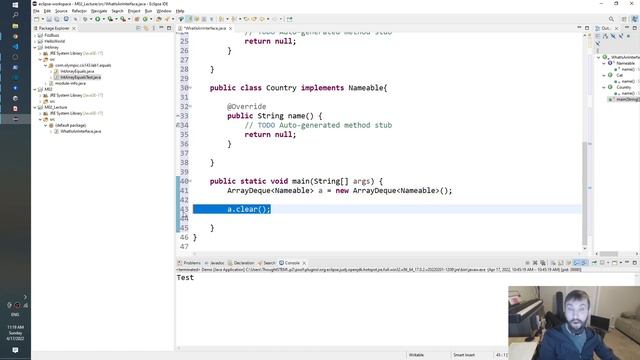Open Package Explorer View Menu
Image resolution: width=640 pixels, height=360 pixels.
154,28
